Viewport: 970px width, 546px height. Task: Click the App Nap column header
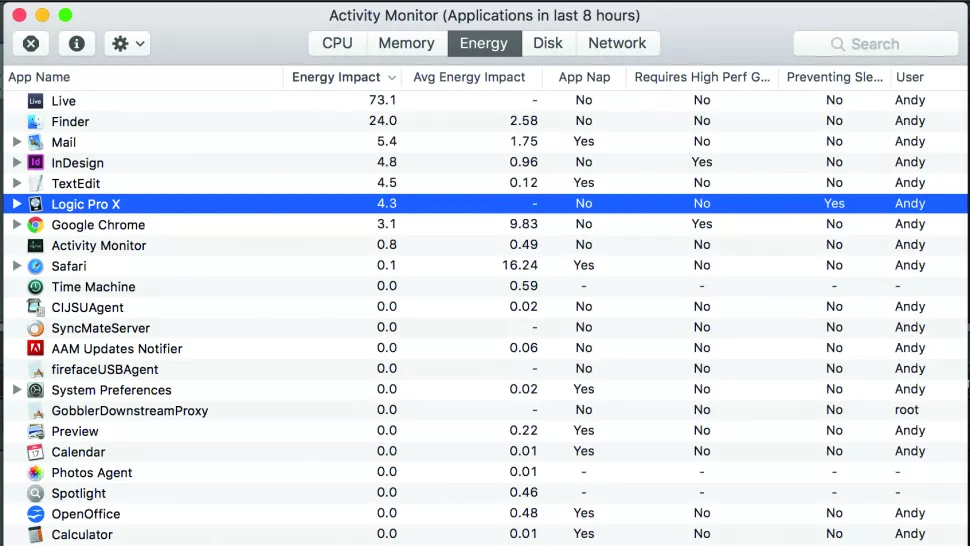click(584, 77)
